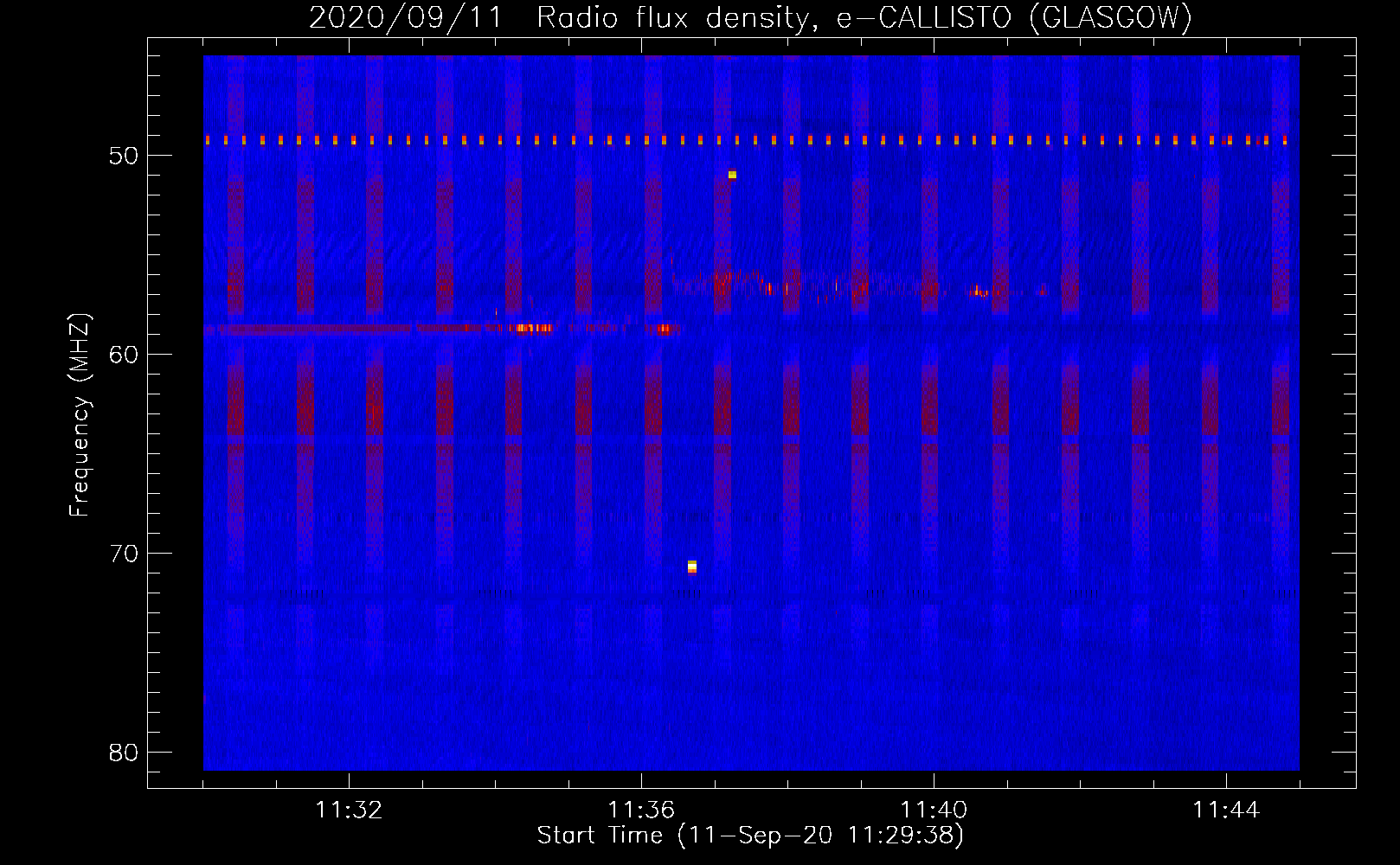1400x865 pixels.
Task: Click the bright yellow spot near 51 MHz
Action: [x=732, y=175]
